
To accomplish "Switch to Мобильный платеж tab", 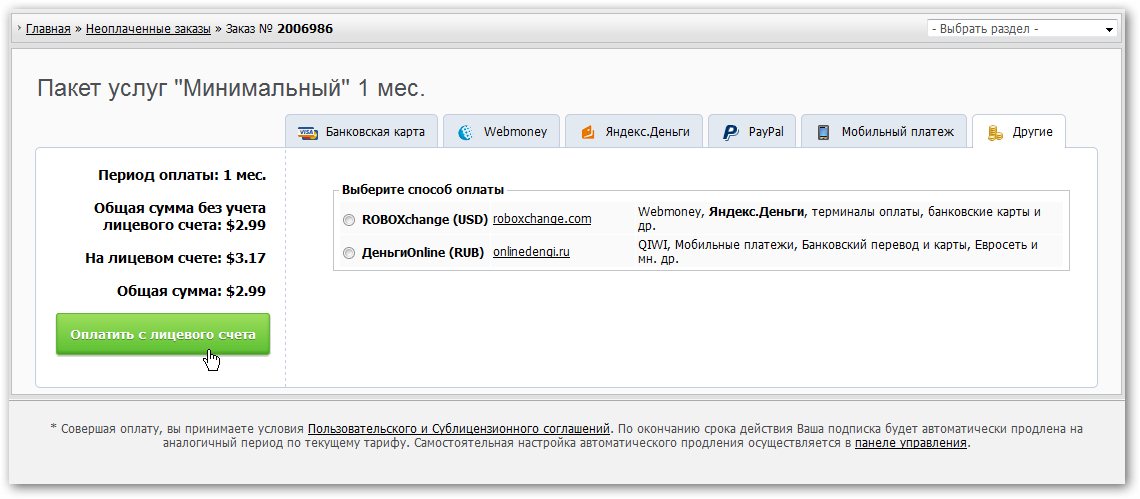I will click(884, 132).
